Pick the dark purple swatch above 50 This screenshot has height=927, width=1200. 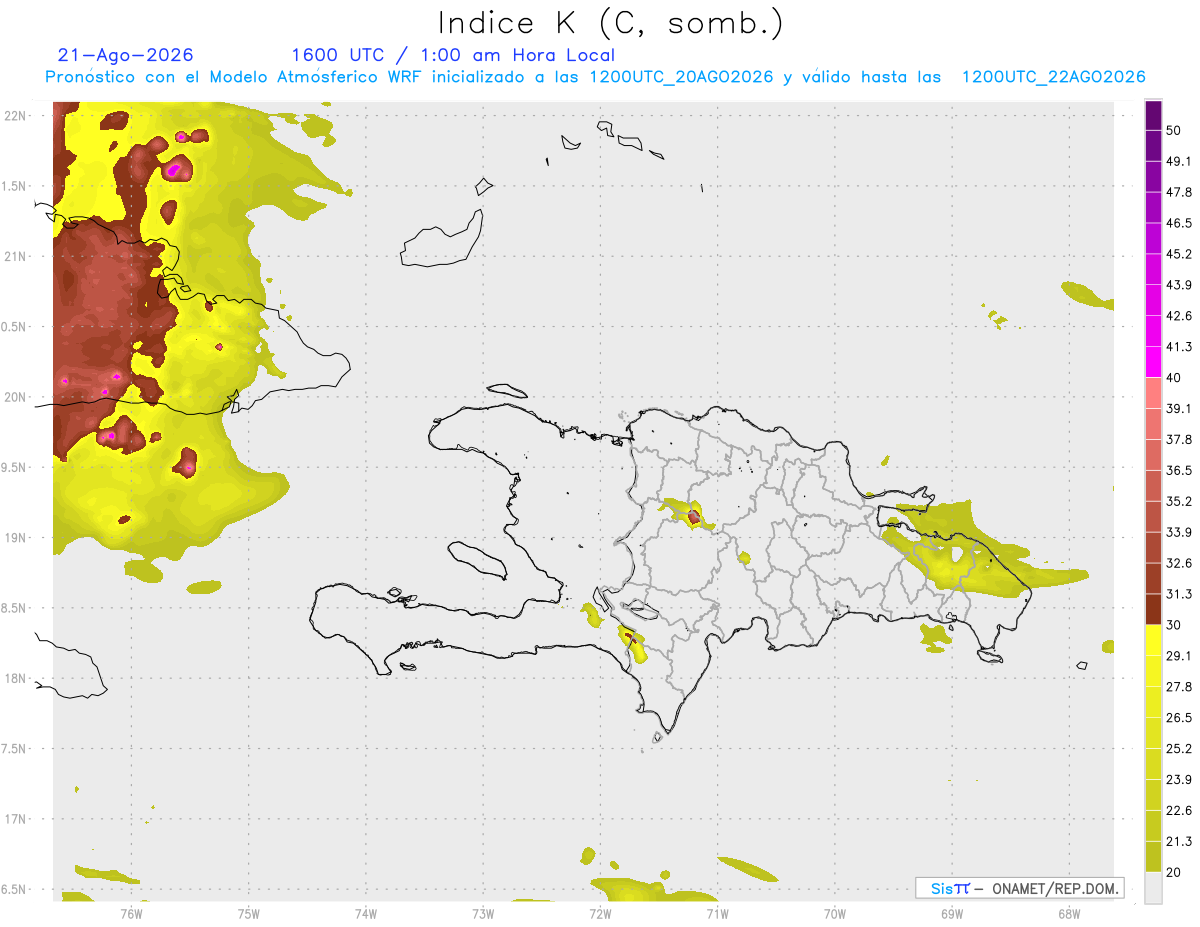pos(1153,115)
